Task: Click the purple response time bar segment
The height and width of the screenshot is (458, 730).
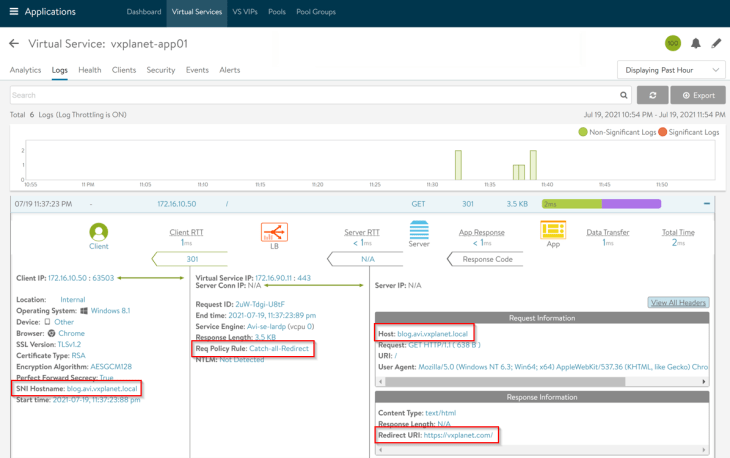Action: point(631,203)
